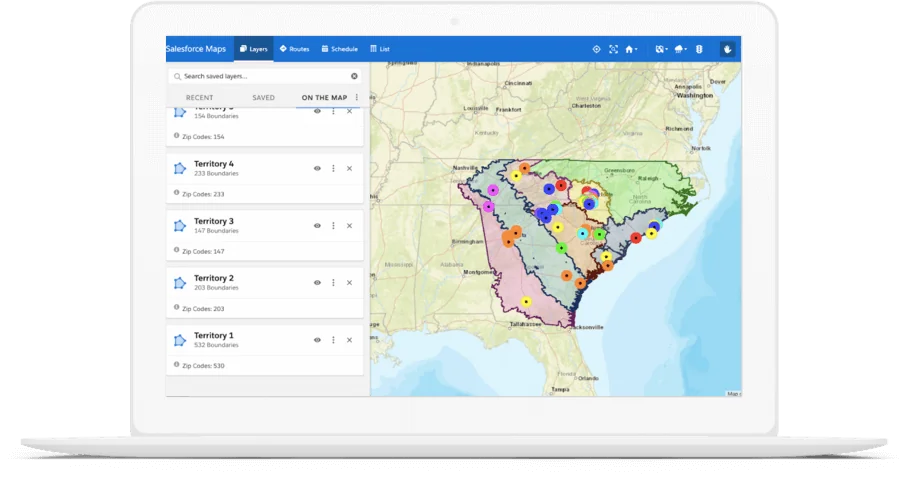
Task: Open the Schedule tab
Action: (x=340, y=49)
